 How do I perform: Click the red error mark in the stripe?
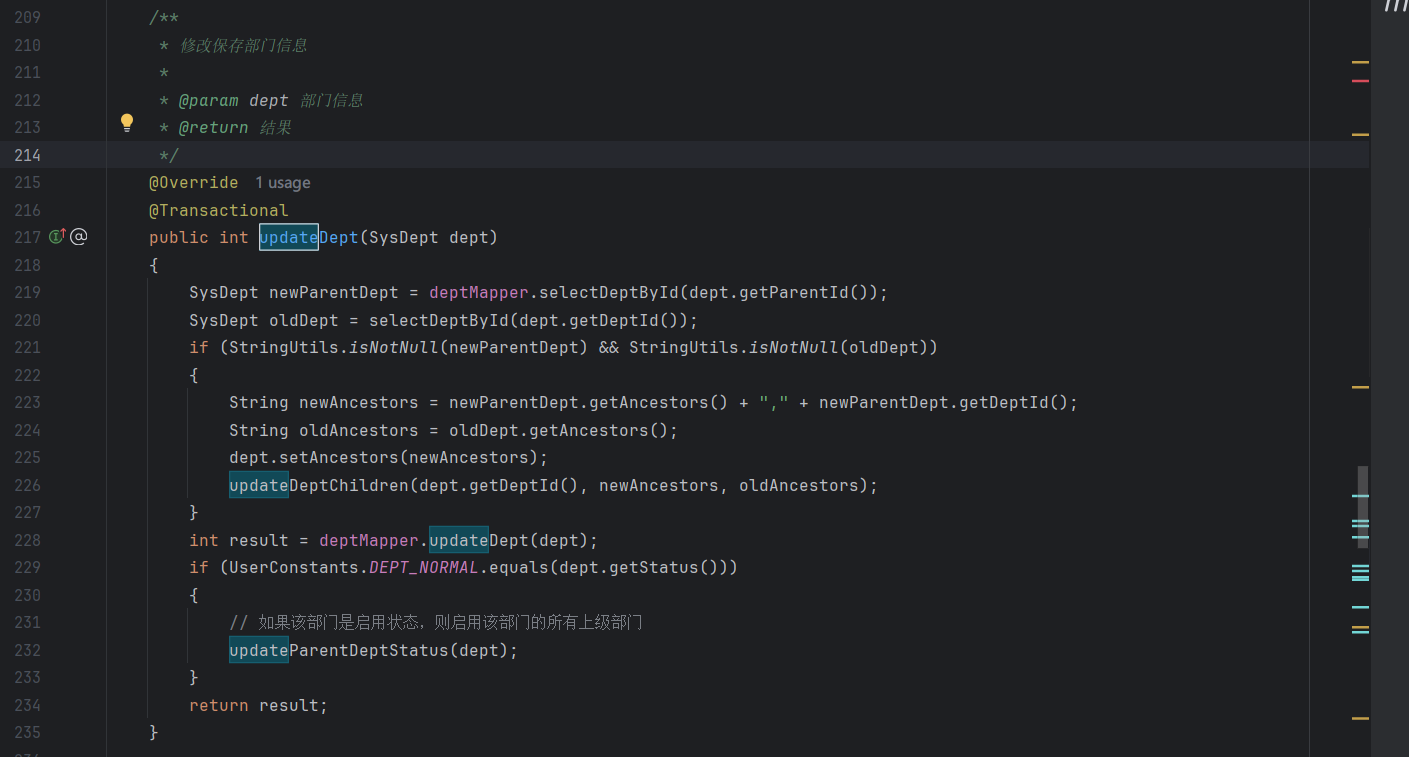tap(1360, 81)
